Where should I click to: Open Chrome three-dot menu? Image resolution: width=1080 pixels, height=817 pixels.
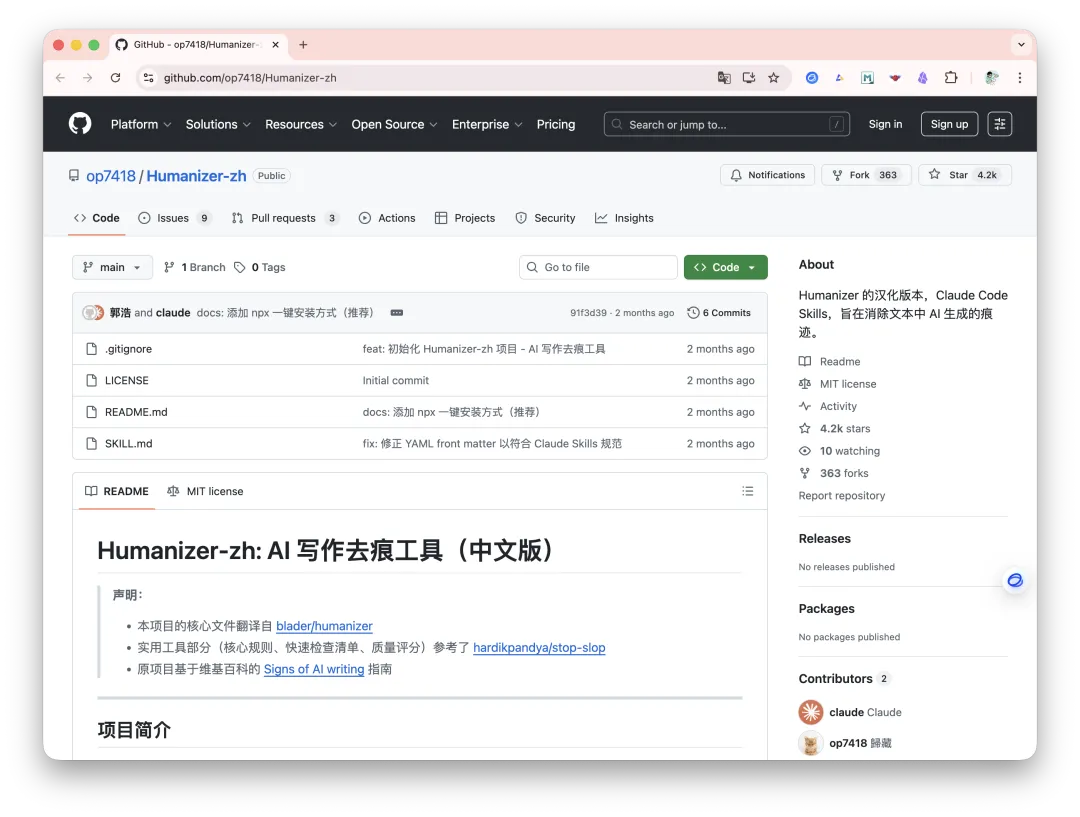[x=1019, y=78]
